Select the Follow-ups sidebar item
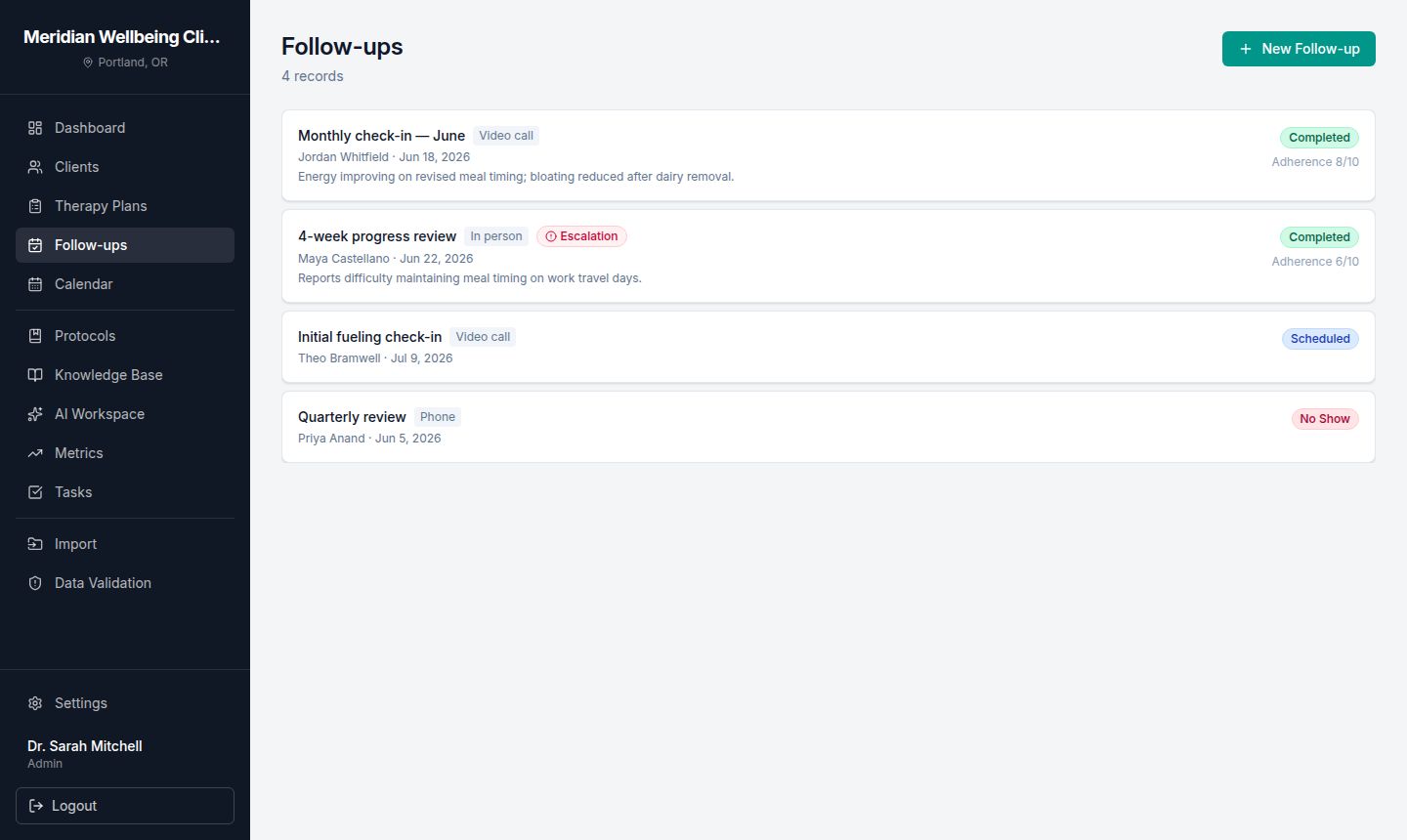The height and width of the screenshot is (840, 1407). pyautogui.click(x=125, y=245)
